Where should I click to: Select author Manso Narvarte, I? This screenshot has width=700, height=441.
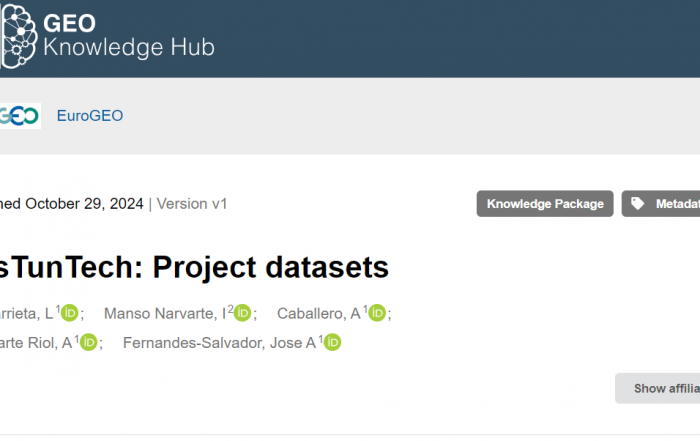point(165,313)
